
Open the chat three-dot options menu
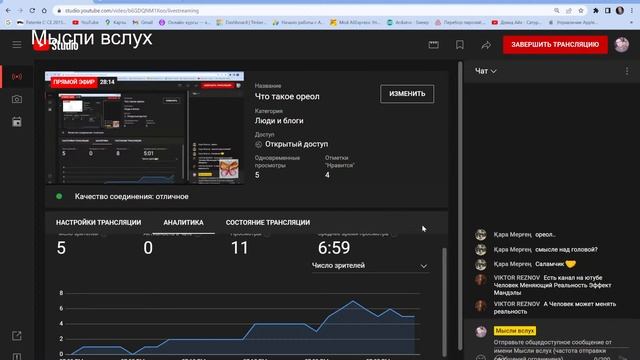pyautogui.click(x=627, y=71)
